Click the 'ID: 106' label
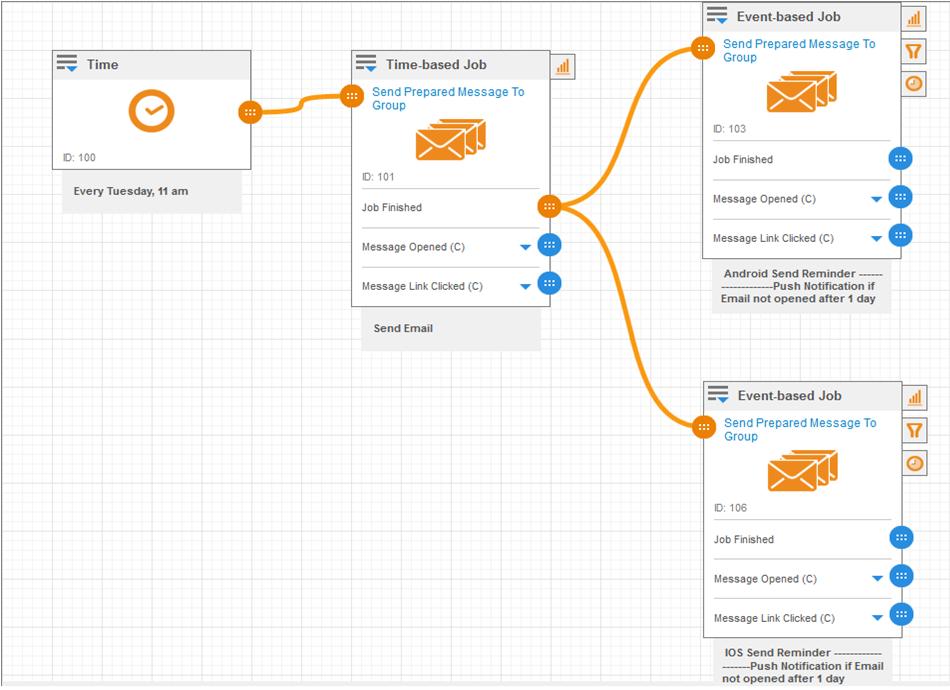 [x=730, y=508]
